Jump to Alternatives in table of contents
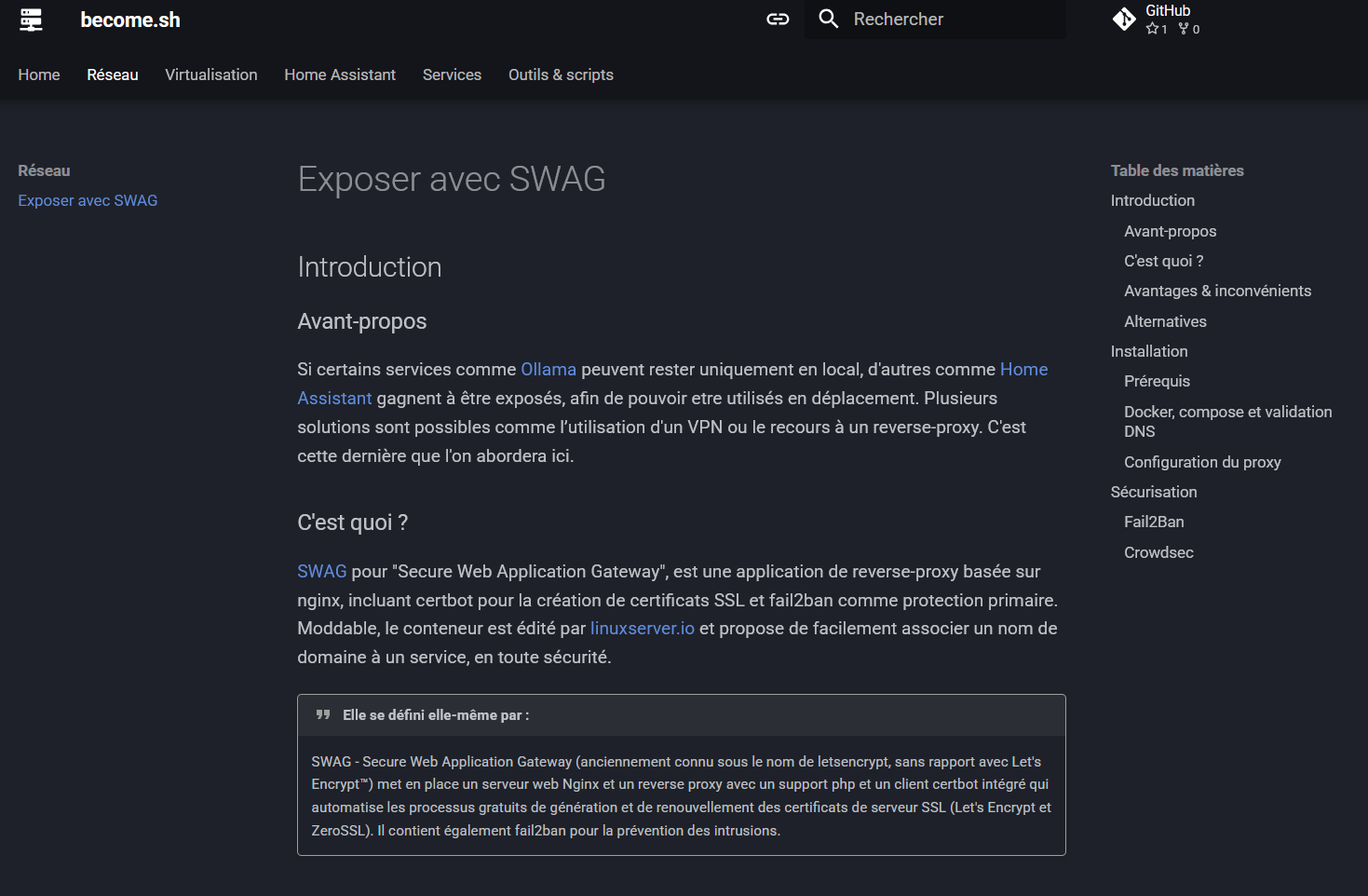The image size is (1368, 896). [1165, 321]
